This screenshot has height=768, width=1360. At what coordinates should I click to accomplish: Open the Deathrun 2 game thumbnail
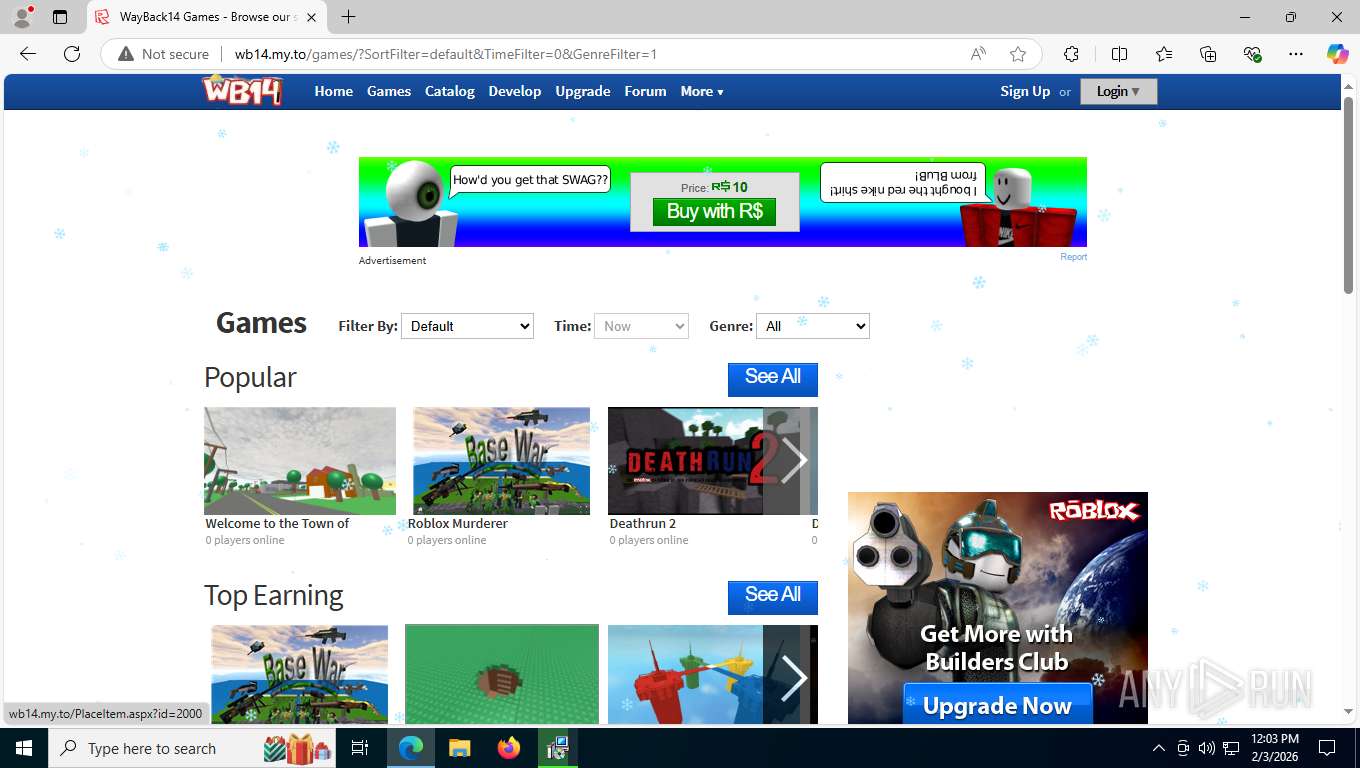click(x=685, y=461)
